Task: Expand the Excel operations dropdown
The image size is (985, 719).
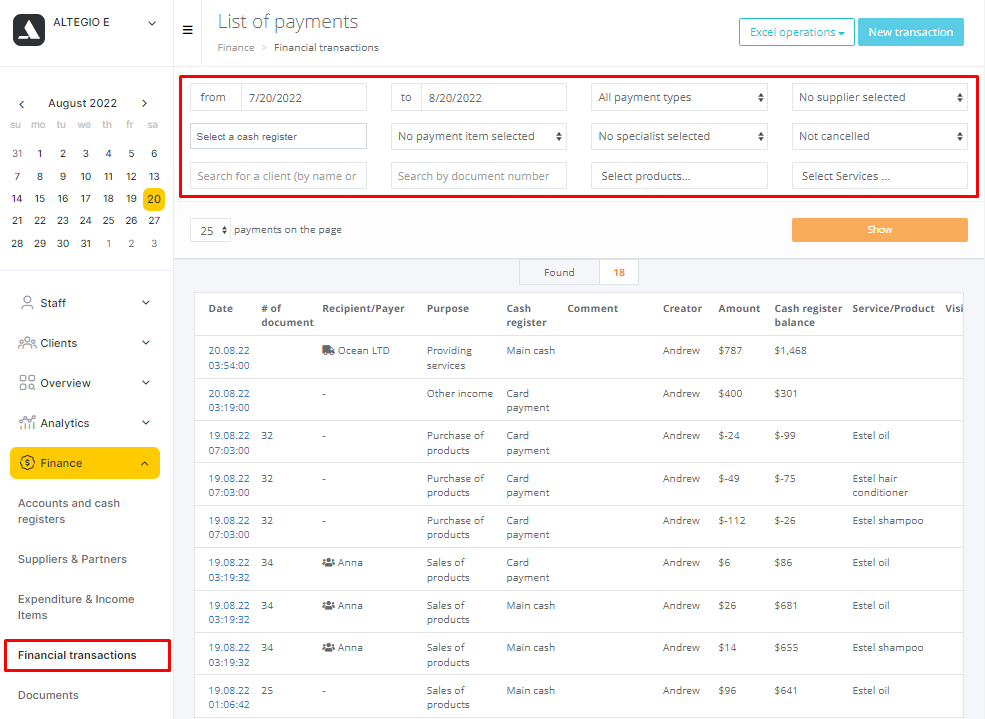Action: [796, 32]
